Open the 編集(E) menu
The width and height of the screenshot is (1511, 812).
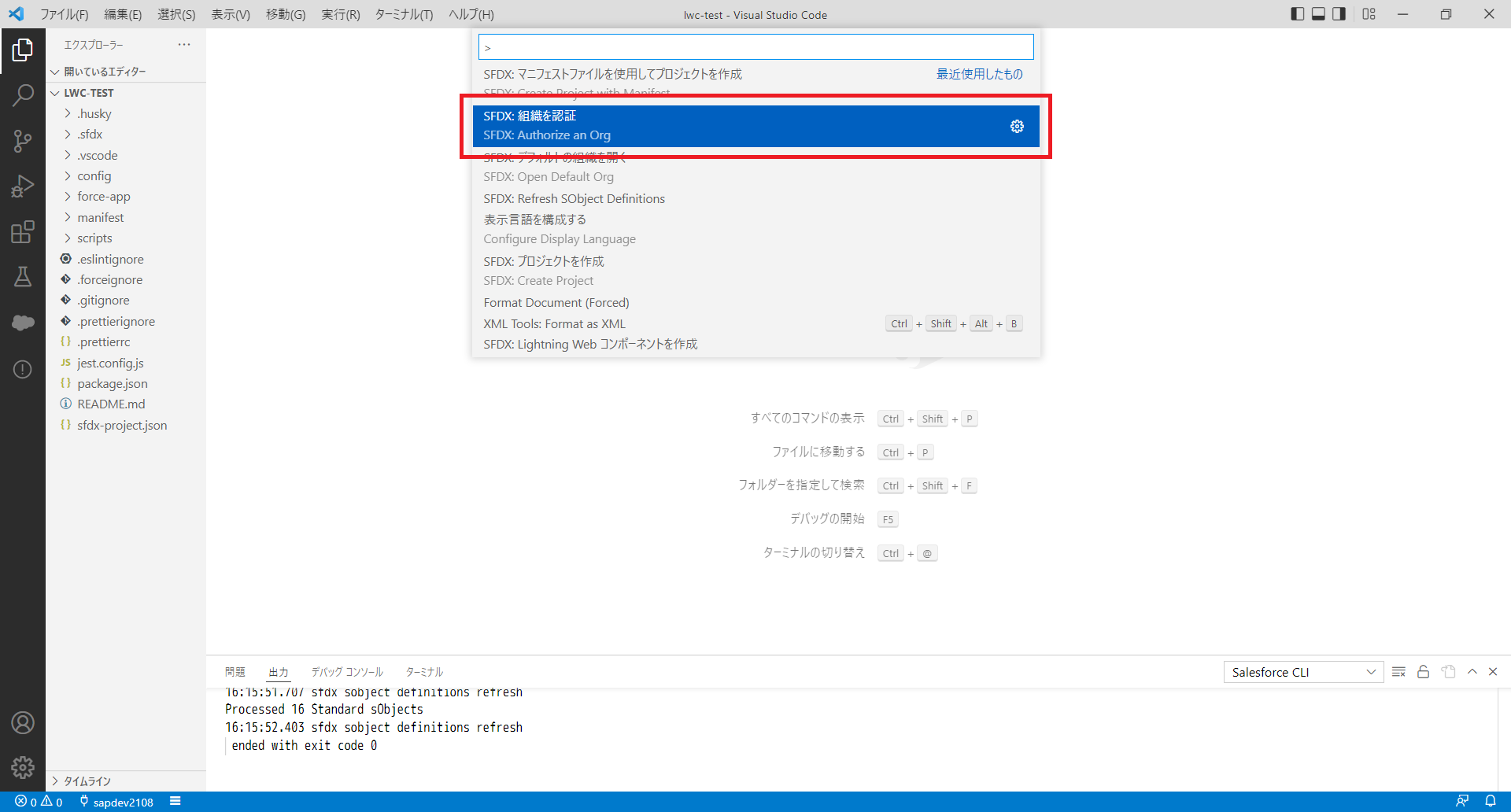tap(123, 14)
